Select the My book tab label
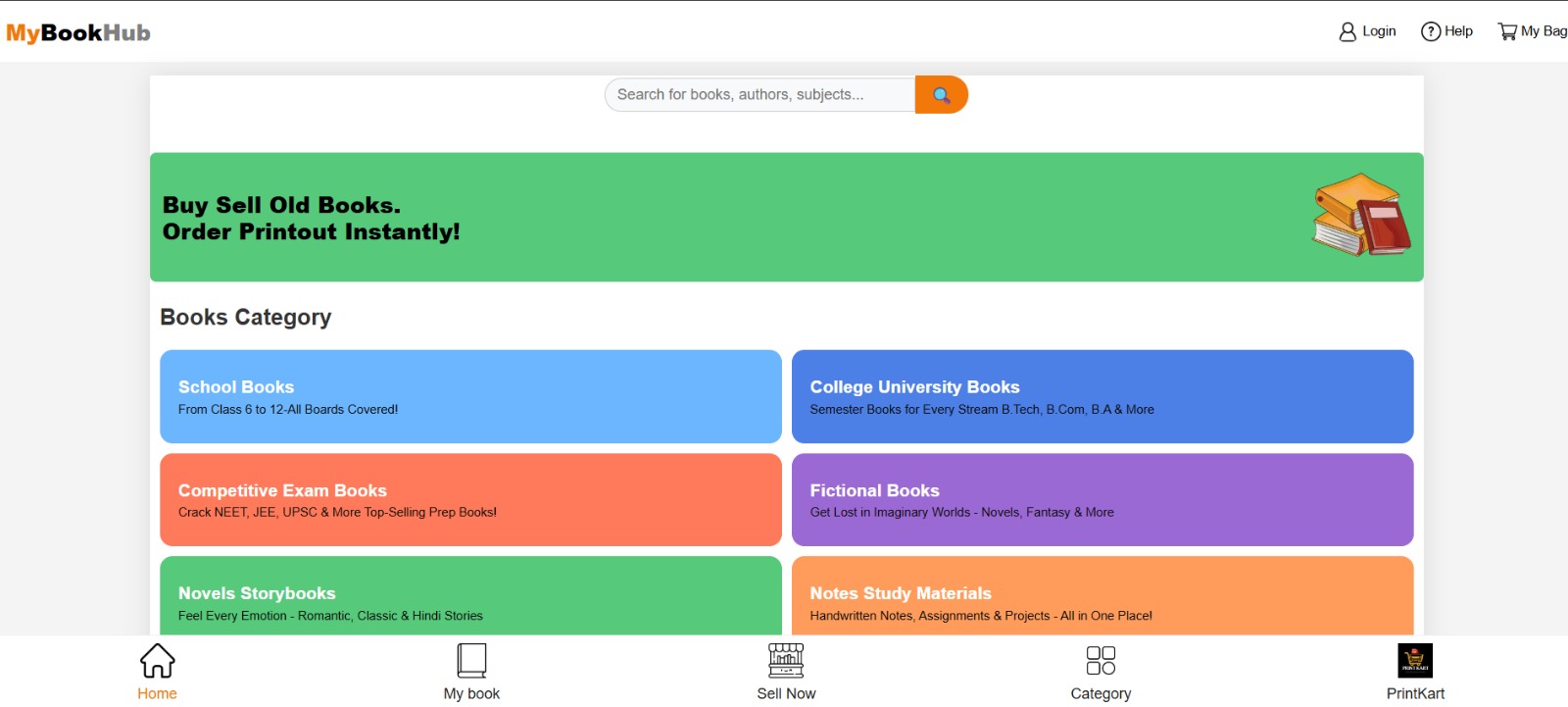Viewport: 1568px width, 707px height. click(471, 693)
